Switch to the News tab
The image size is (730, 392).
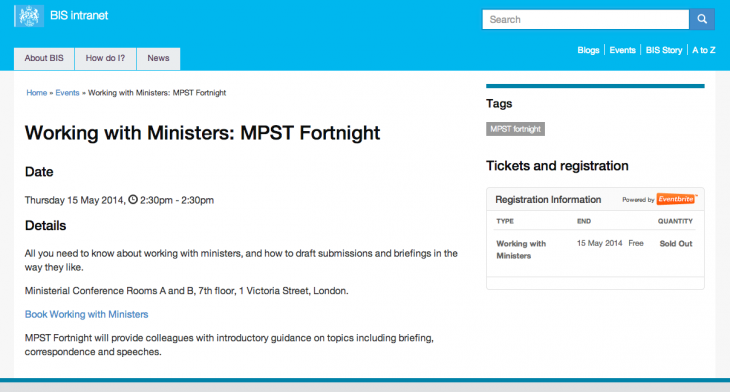[158, 59]
